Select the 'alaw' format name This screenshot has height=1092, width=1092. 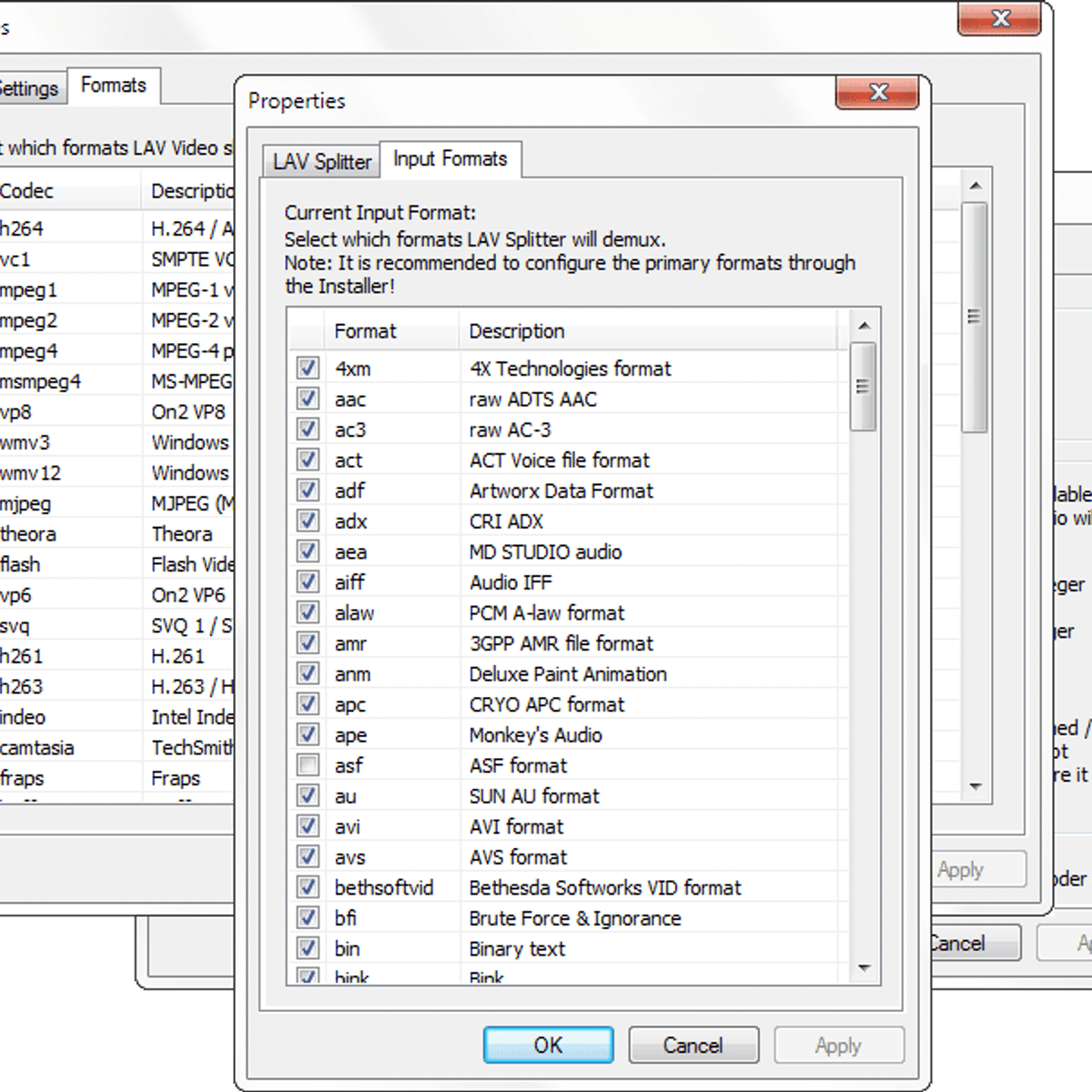[x=355, y=613]
